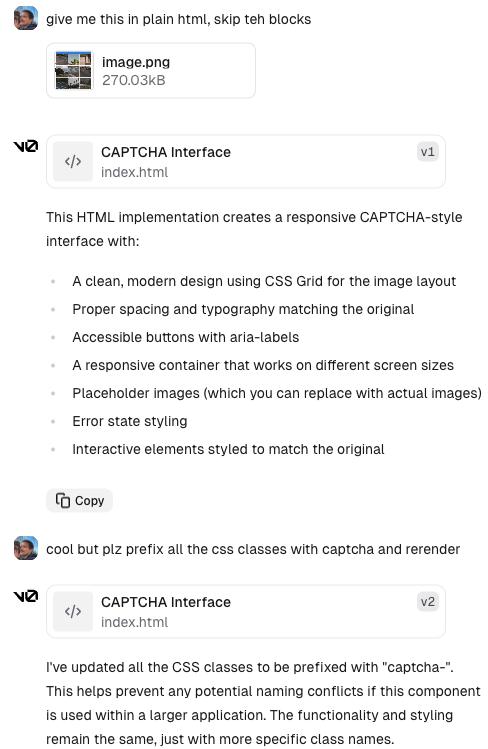Click the 'cool but plz prefix' message text
Image resolution: width=488 pixels, height=749 pixels.
click(253, 549)
